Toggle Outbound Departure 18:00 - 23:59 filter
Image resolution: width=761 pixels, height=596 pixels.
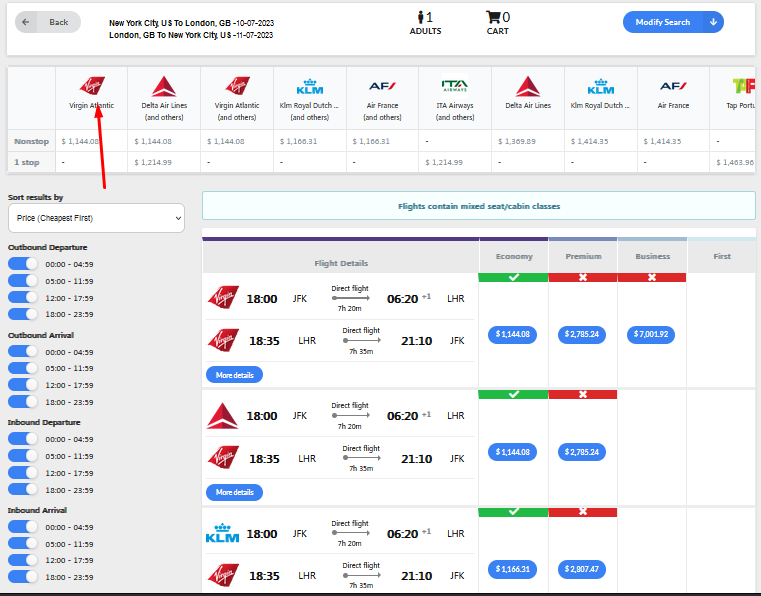(x=22, y=314)
